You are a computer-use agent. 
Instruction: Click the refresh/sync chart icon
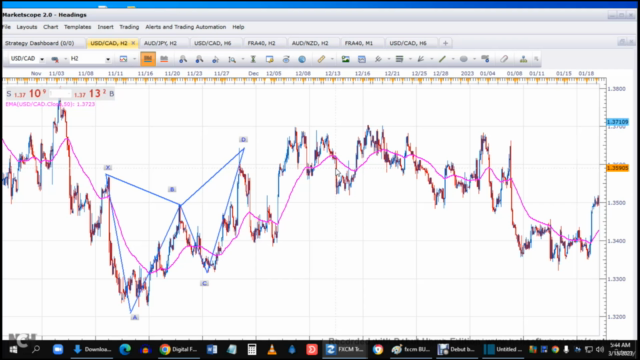pos(286,59)
